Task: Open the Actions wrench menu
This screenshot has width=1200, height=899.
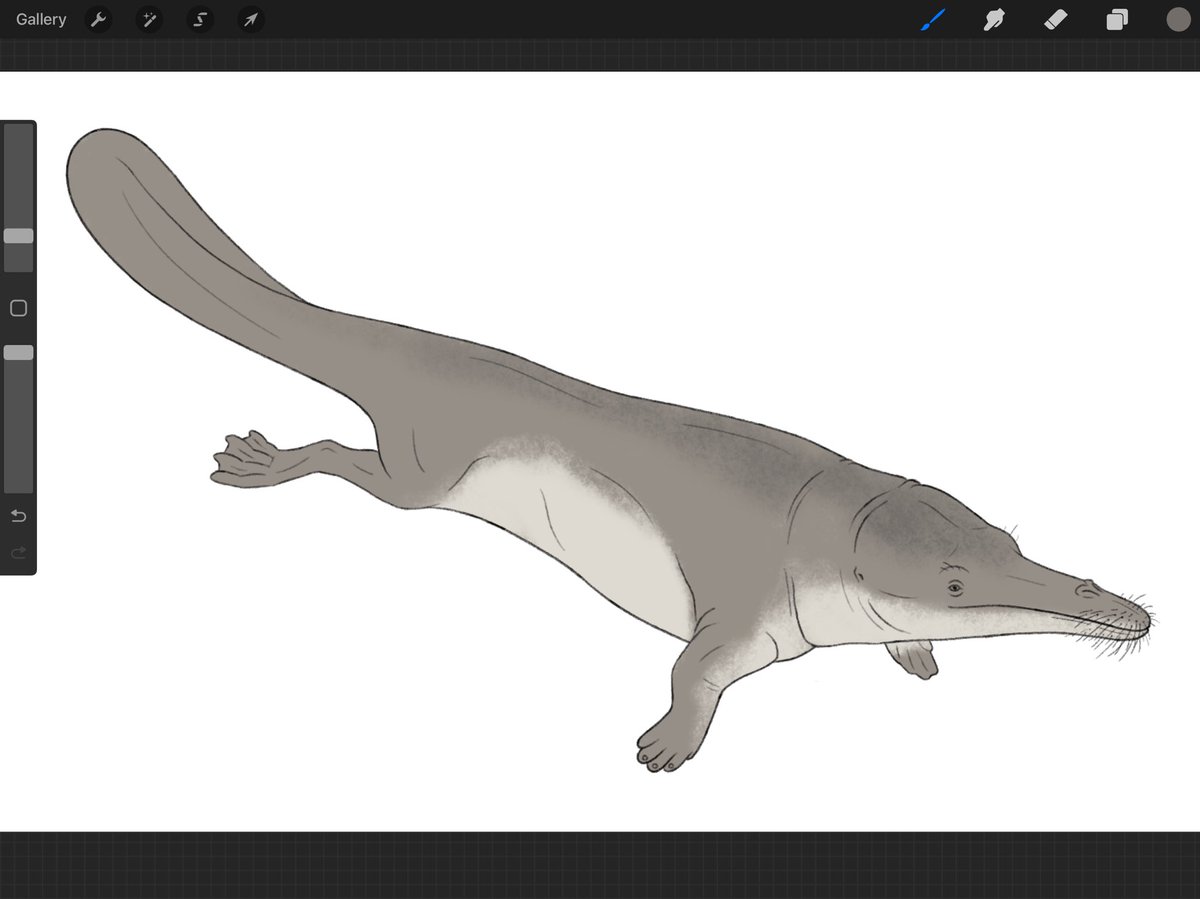Action: click(98, 20)
